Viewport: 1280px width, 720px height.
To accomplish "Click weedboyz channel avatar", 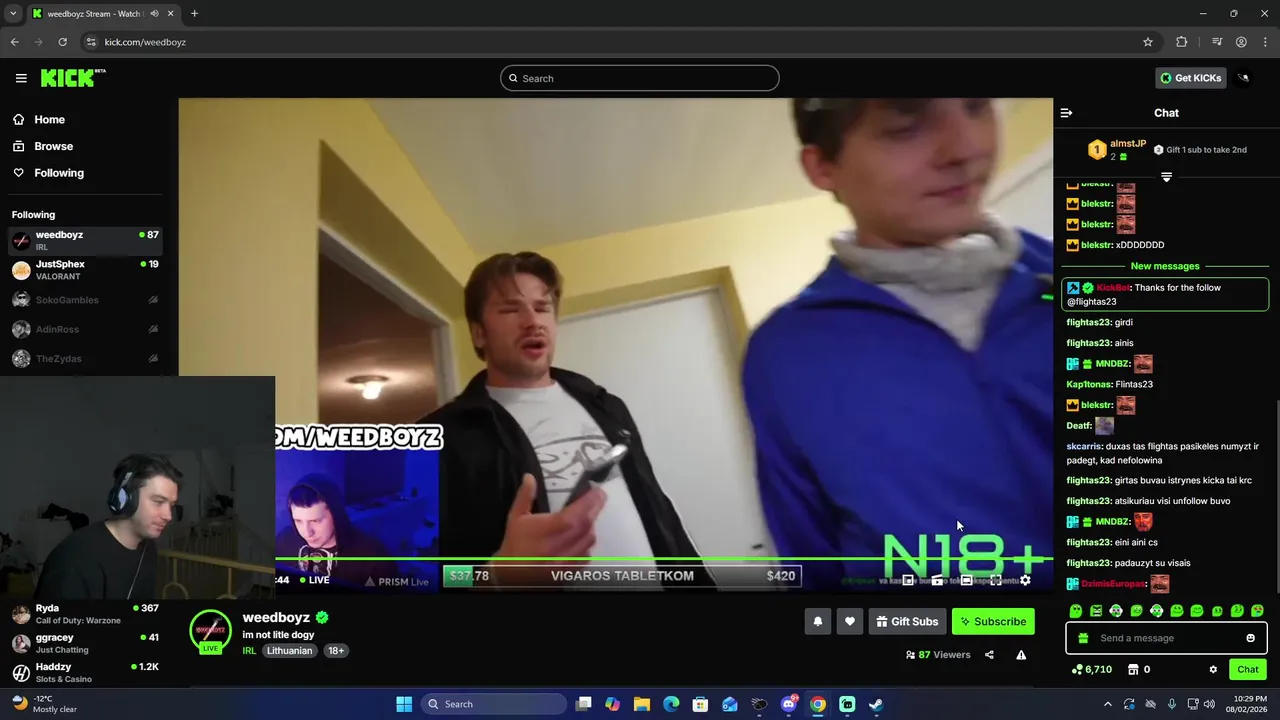I will tap(210, 631).
